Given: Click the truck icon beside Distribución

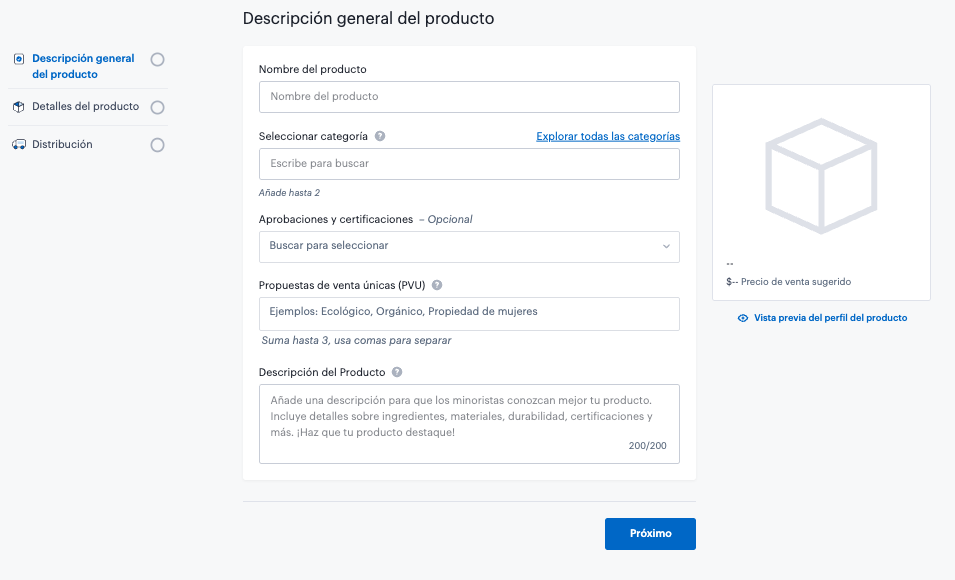Looking at the screenshot, I should (18, 145).
